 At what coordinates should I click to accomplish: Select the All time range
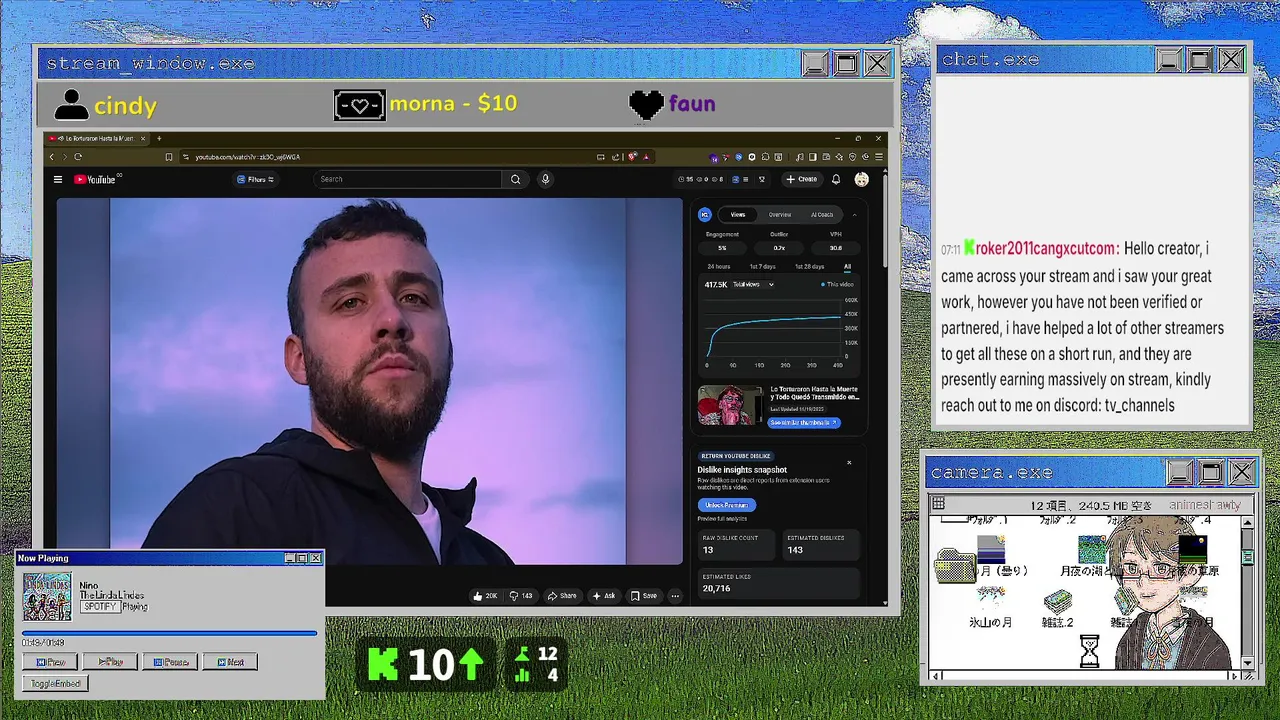point(847,267)
